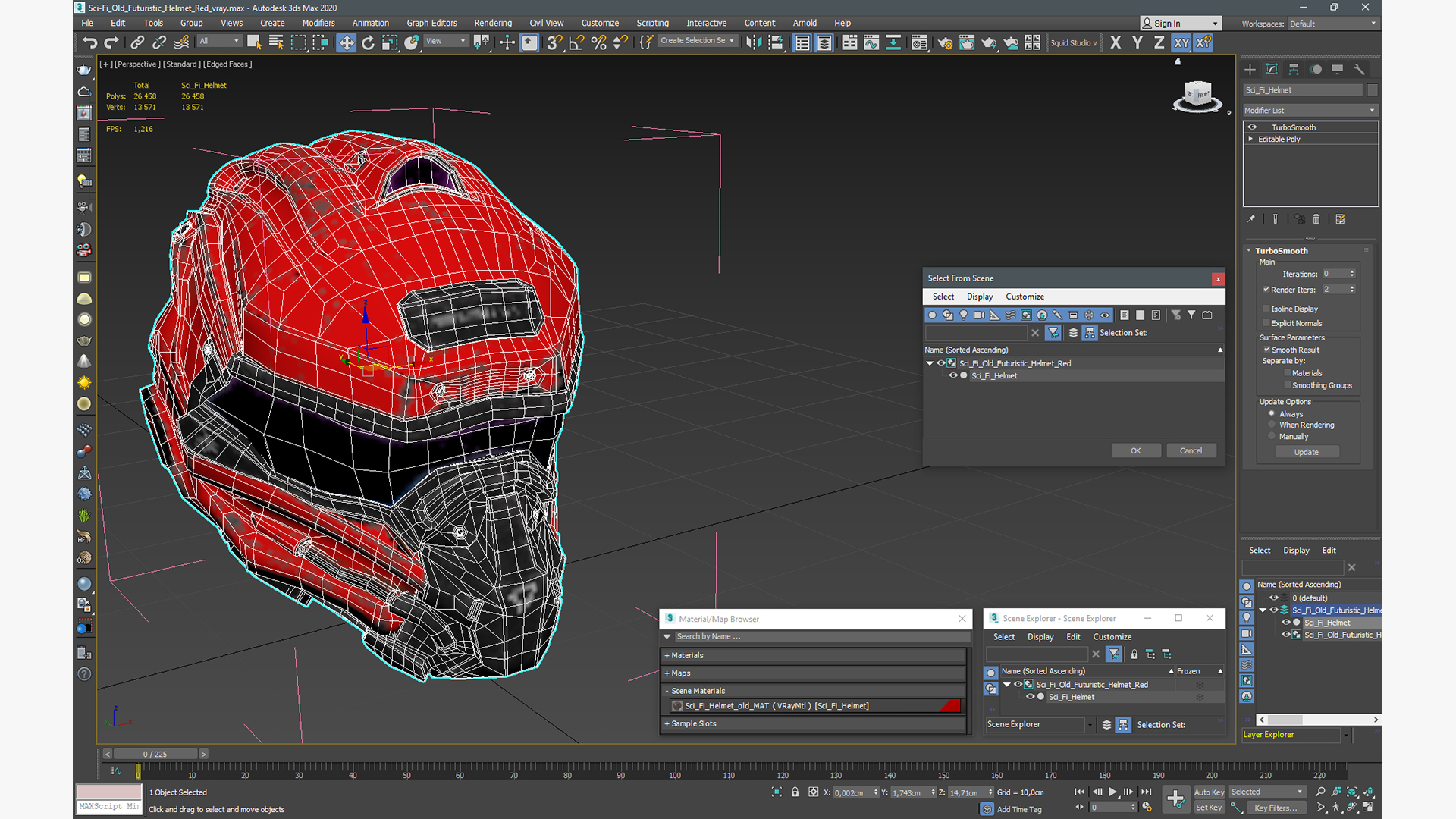
Task: Click the object color swatch by name
Action: pos(1373,90)
